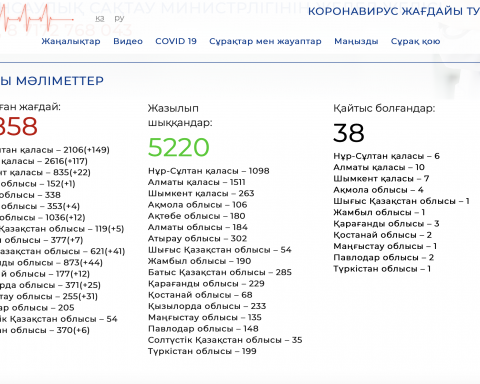Switch language to ру

[119, 19]
